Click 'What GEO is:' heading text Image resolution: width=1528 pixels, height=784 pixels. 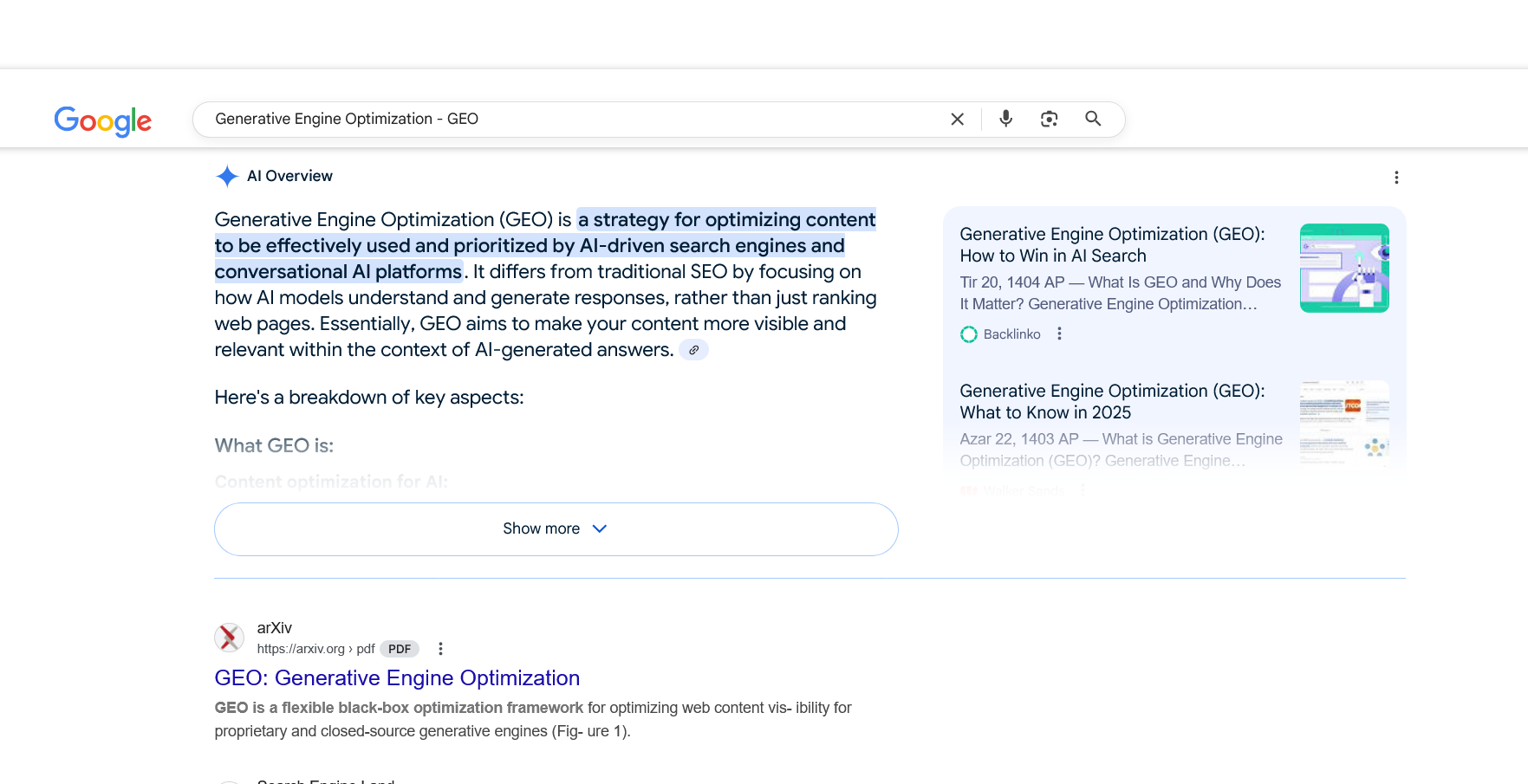pos(274,446)
